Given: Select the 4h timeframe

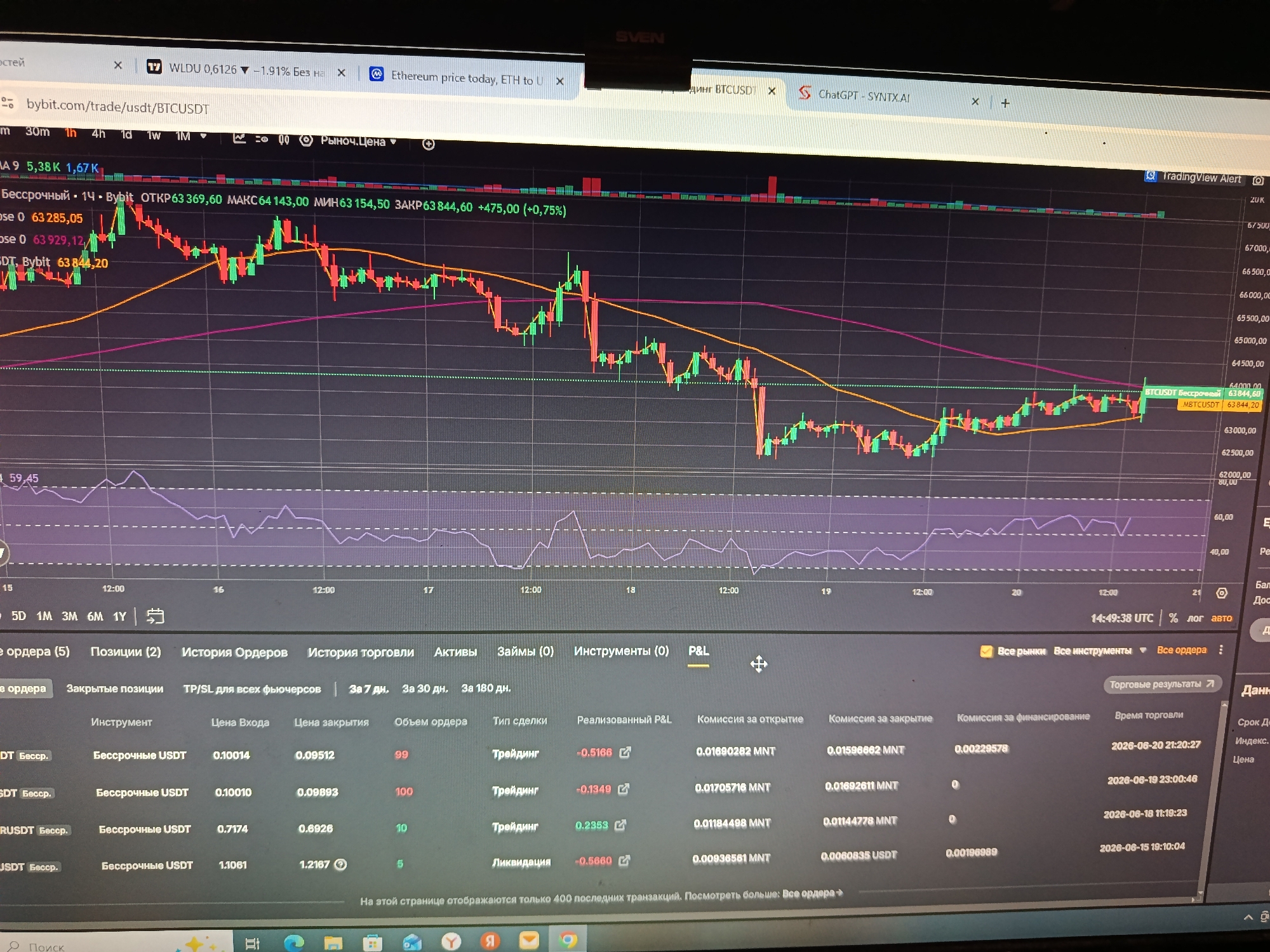Looking at the screenshot, I should pos(98,133).
